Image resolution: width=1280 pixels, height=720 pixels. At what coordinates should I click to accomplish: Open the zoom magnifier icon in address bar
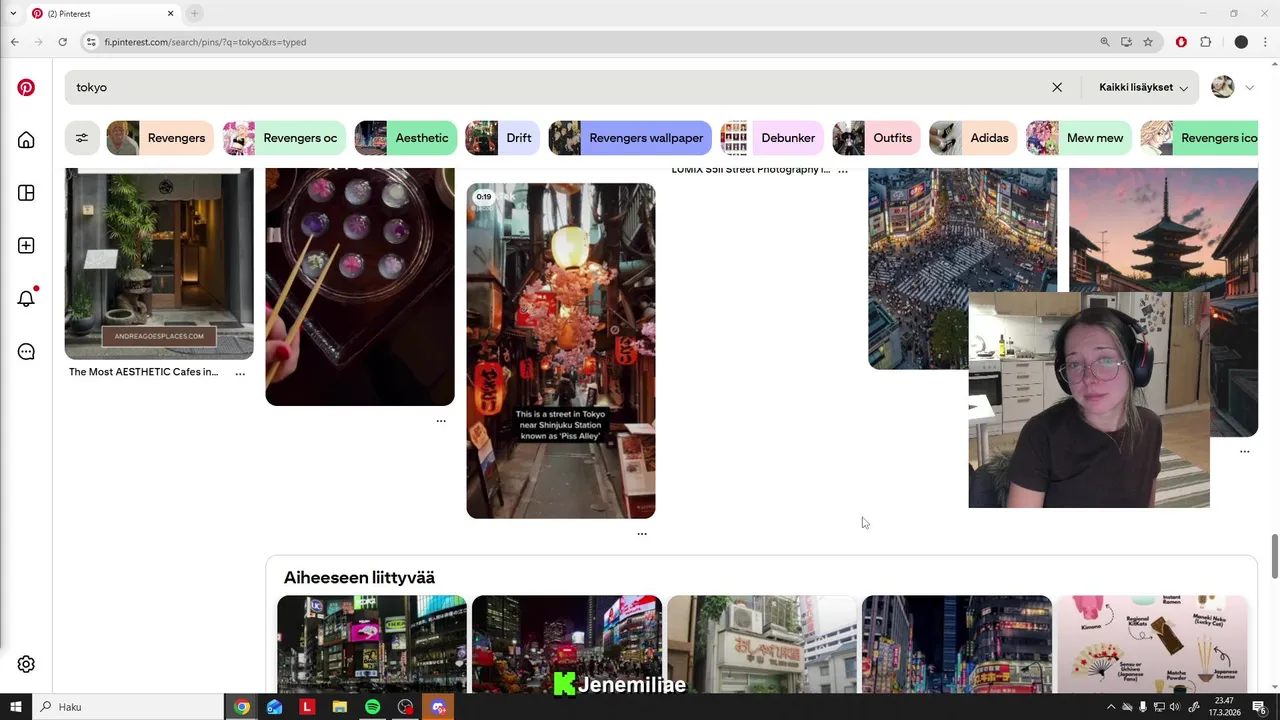(1105, 42)
